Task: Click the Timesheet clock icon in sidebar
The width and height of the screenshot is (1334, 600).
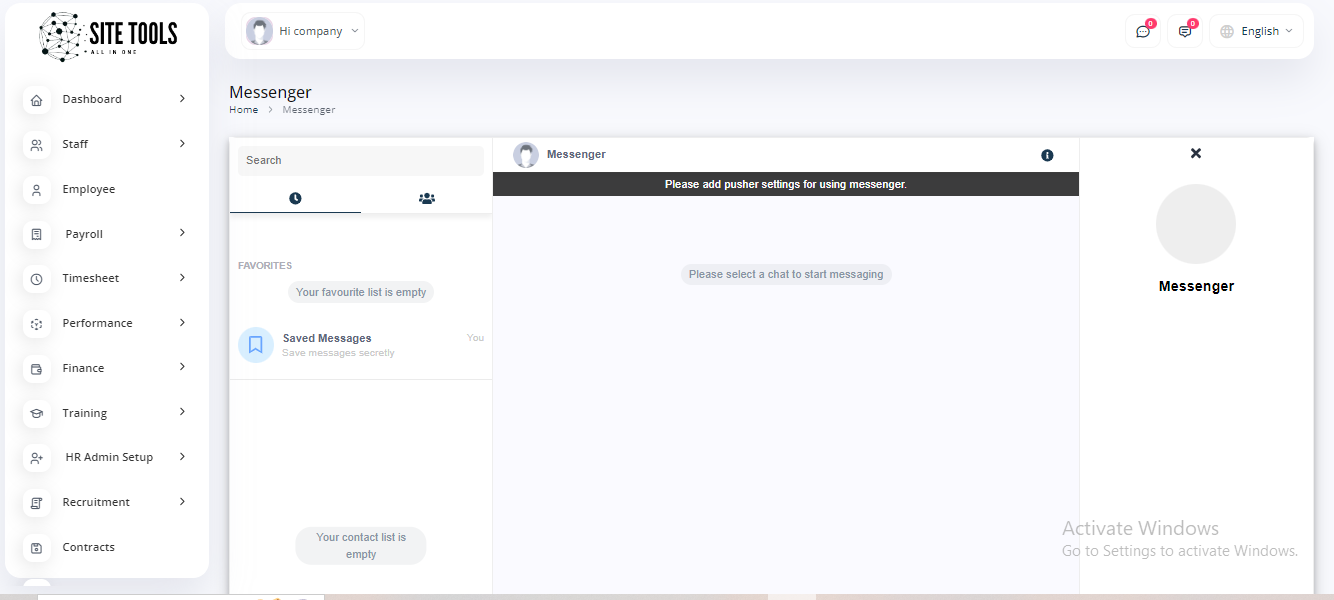Action: (x=37, y=279)
